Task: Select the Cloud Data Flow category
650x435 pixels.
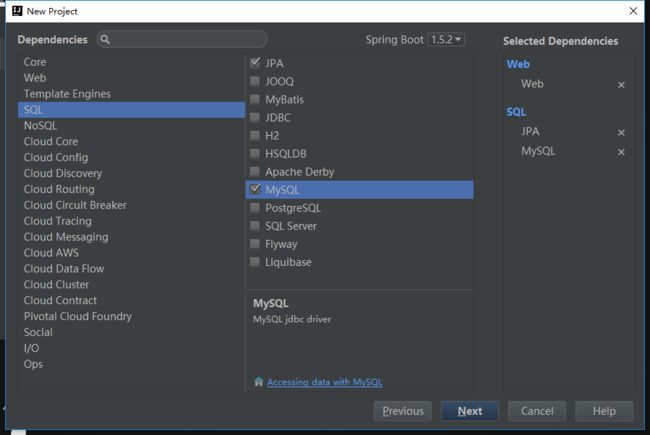Action: tap(131, 269)
